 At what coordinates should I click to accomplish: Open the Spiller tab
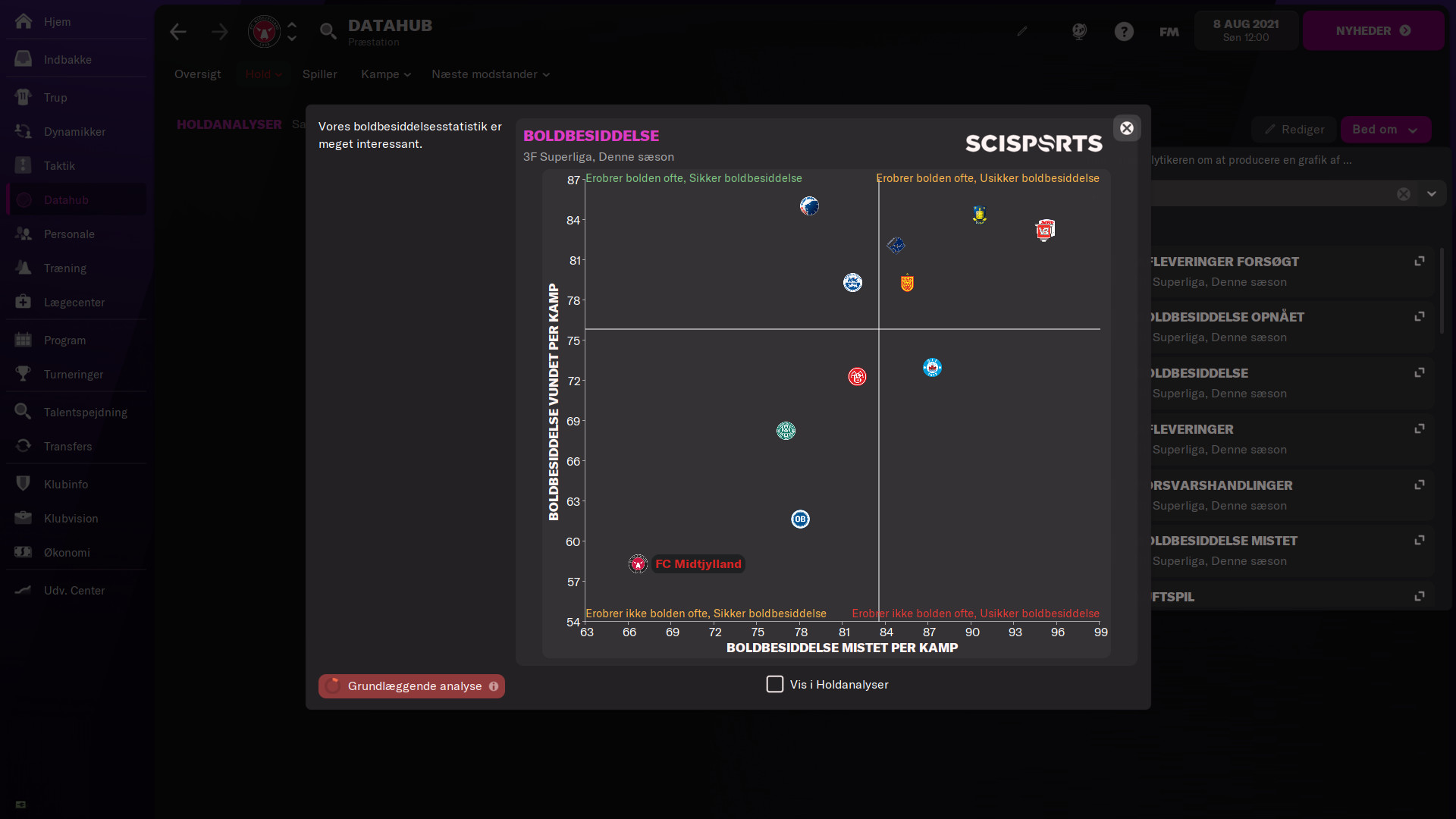(319, 74)
